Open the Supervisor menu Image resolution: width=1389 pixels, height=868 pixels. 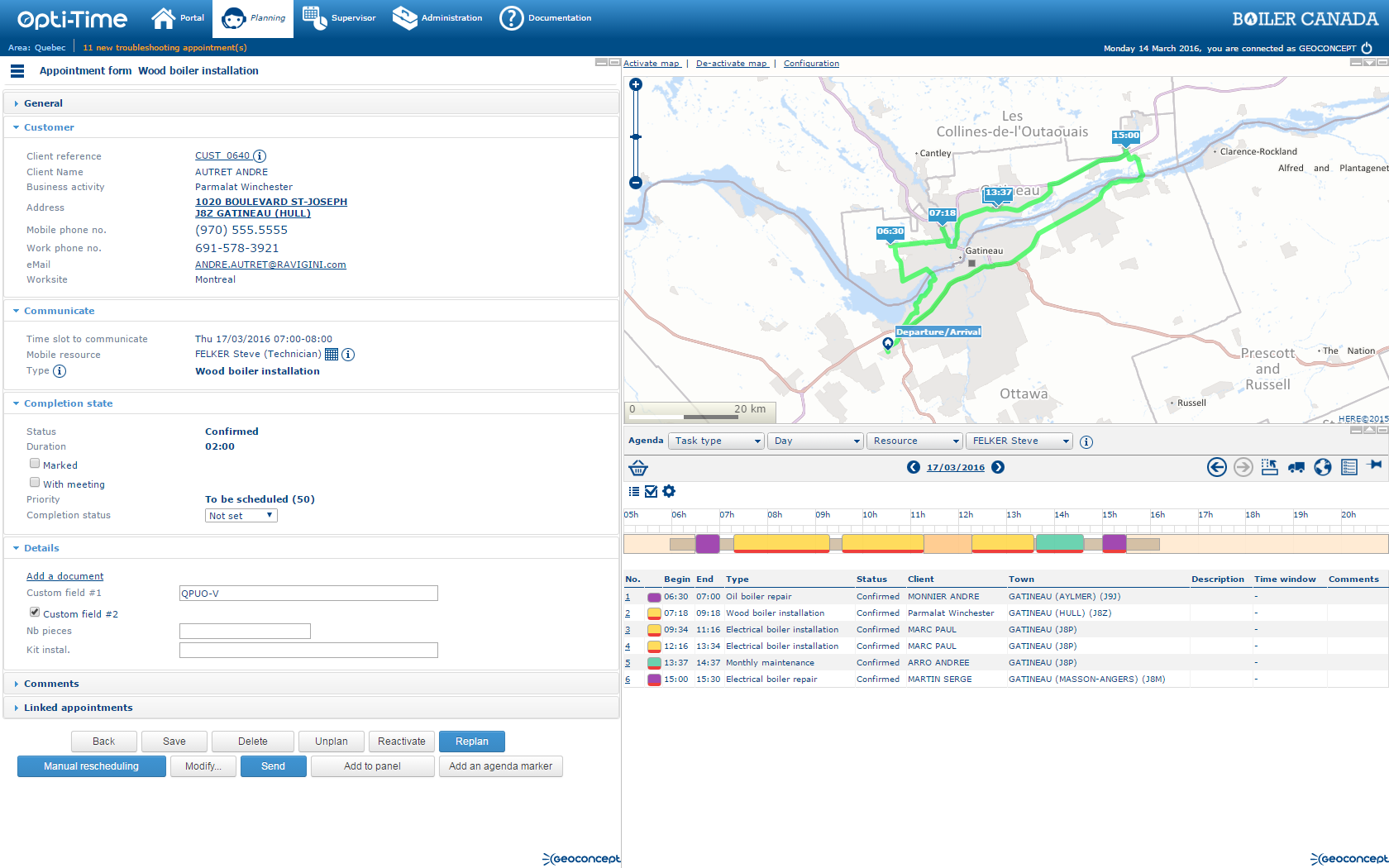pos(340,18)
